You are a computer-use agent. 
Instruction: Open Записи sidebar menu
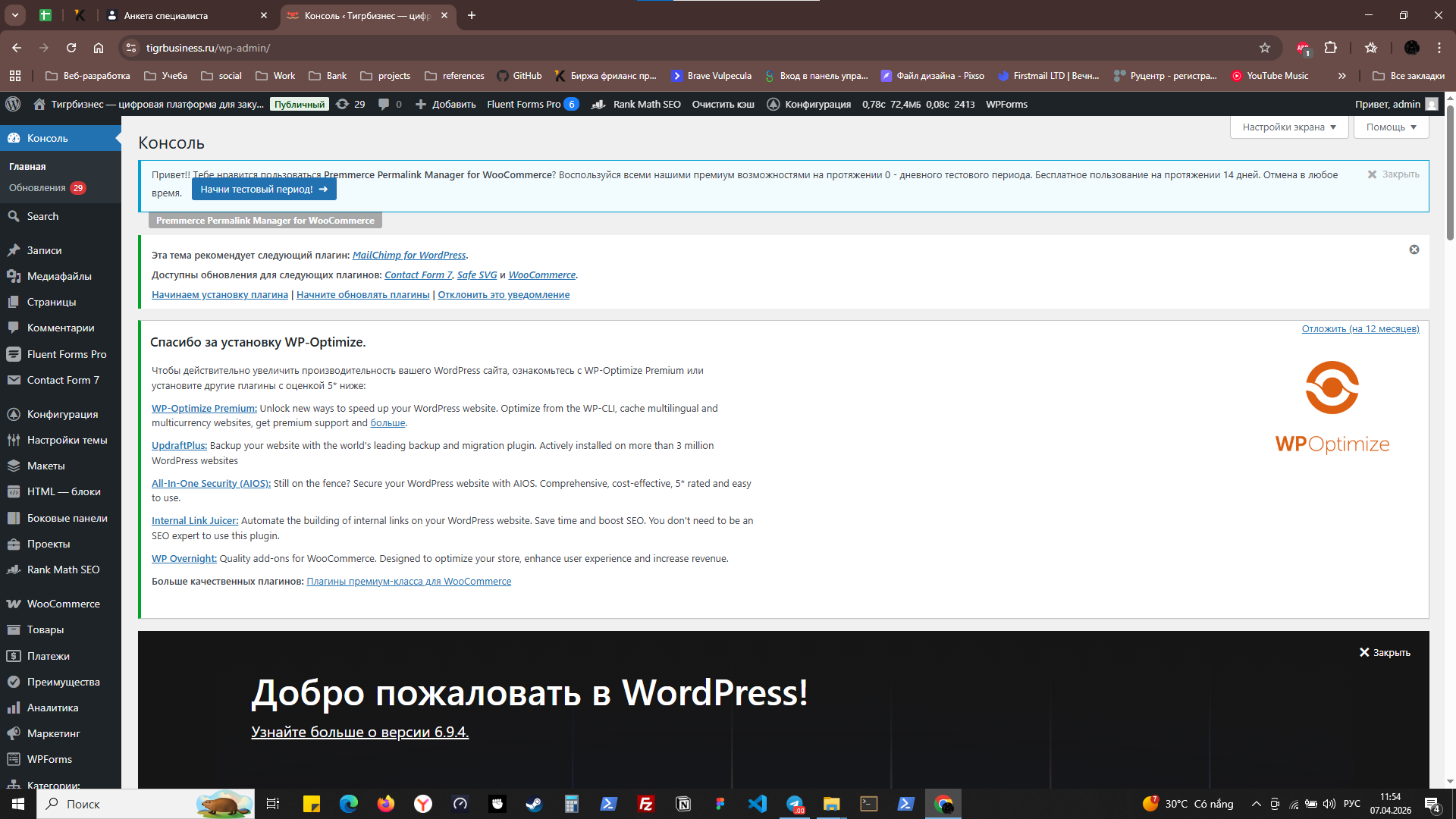(61, 250)
